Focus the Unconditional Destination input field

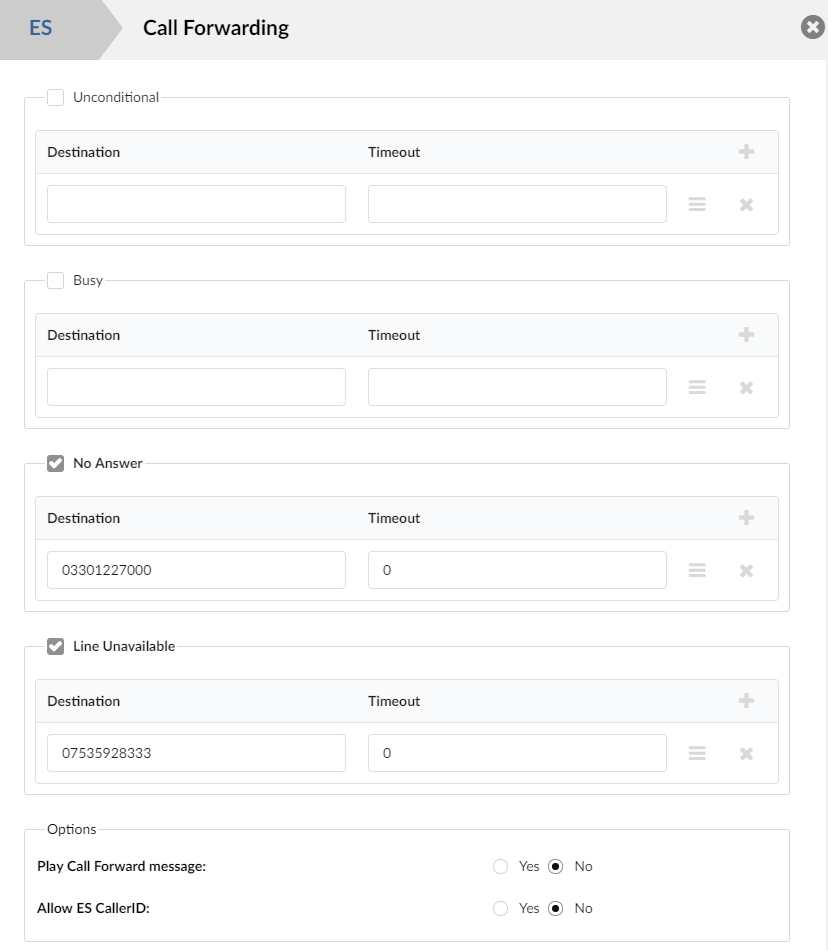pyautogui.click(x=196, y=204)
